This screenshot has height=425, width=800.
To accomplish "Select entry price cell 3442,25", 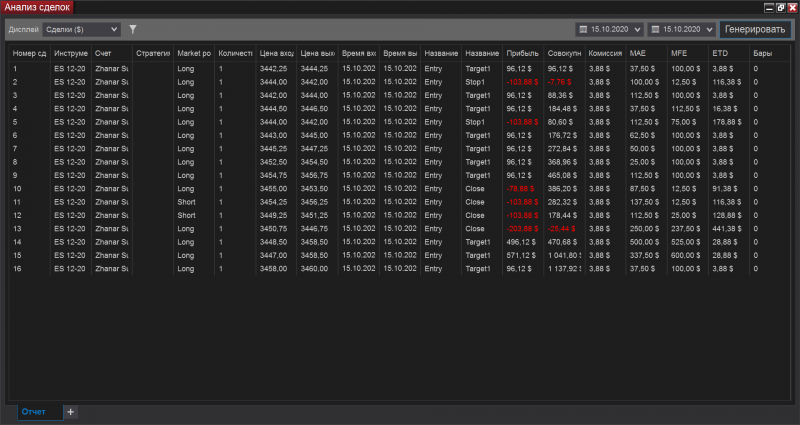I will 273,68.
